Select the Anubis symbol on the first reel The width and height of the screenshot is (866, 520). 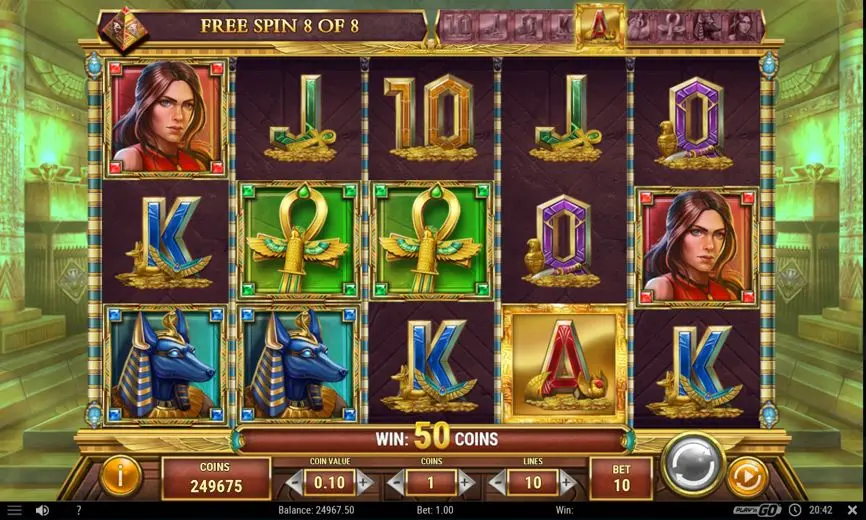[165, 365]
